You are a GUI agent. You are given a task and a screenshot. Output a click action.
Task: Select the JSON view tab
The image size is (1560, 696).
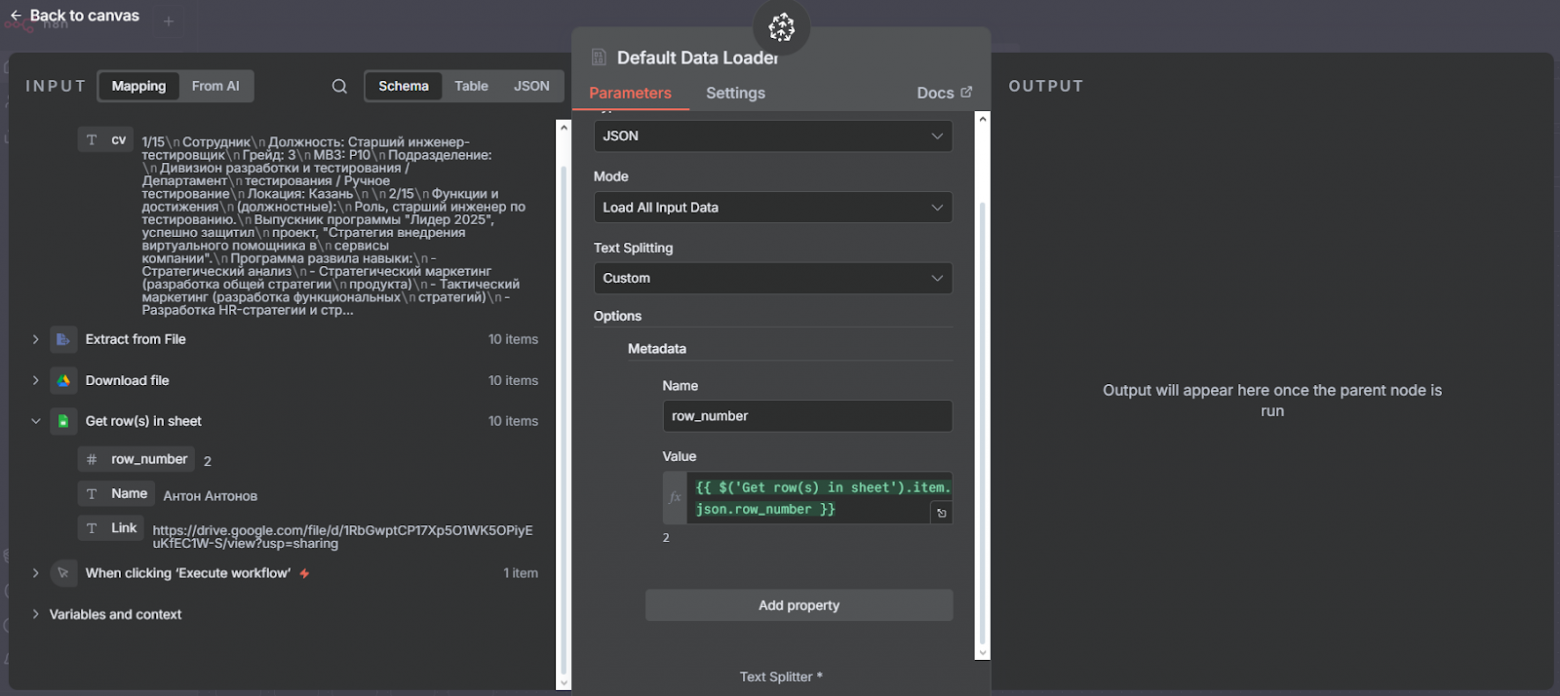[x=531, y=86]
